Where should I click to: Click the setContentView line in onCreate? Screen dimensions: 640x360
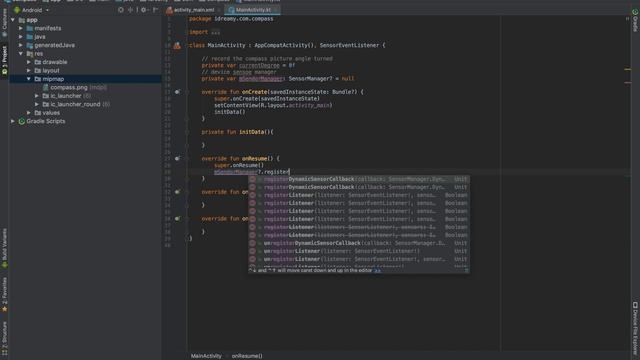(x=273, y=105)
